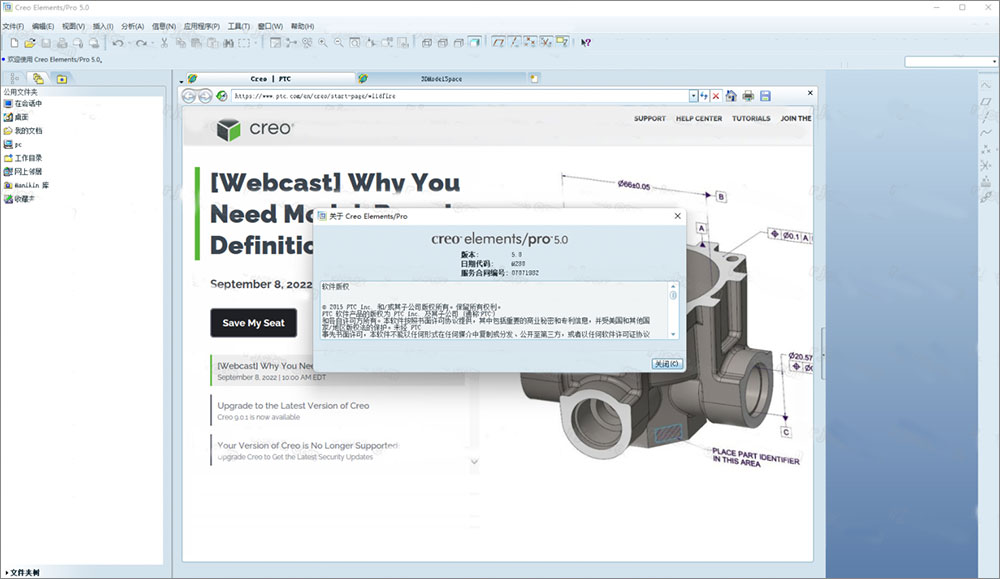Click the browser Back arrow button
1000x579 pixels.
coord(189,96)
